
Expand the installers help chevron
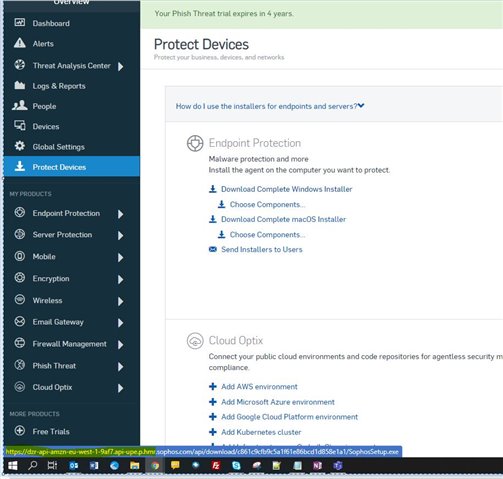tap(361, 106)
